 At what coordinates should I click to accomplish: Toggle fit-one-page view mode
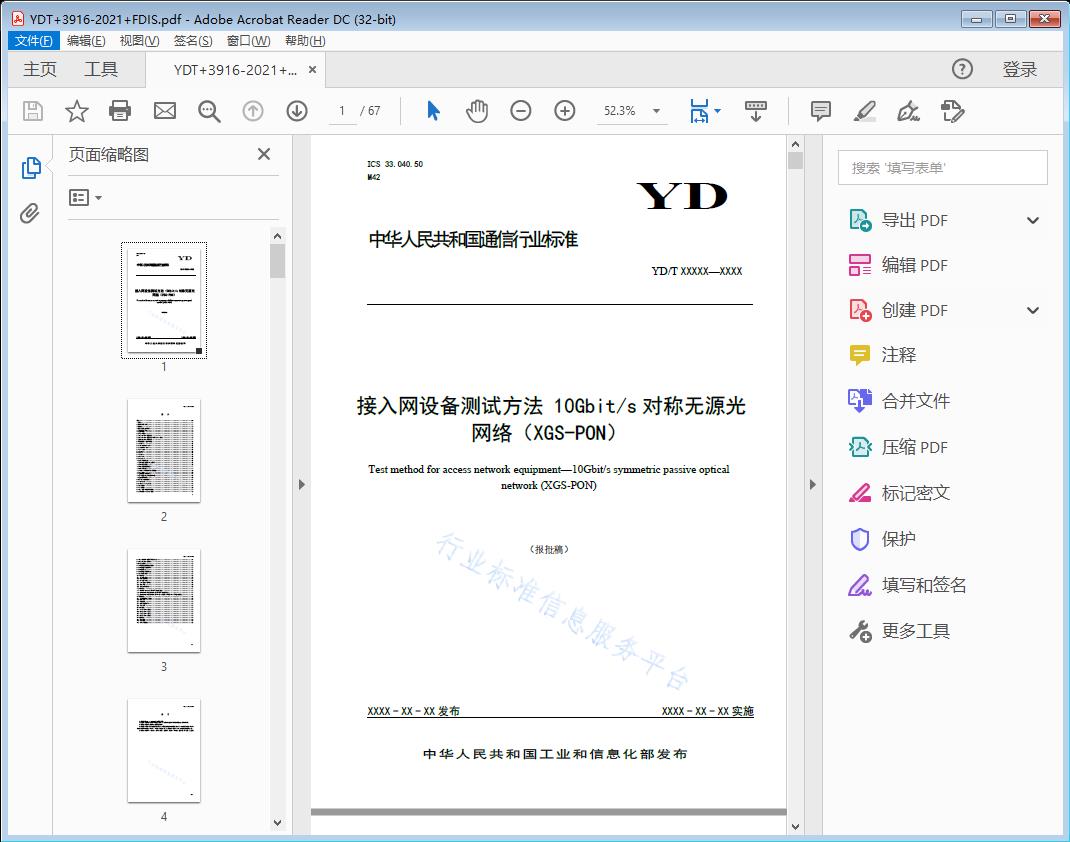700,111
